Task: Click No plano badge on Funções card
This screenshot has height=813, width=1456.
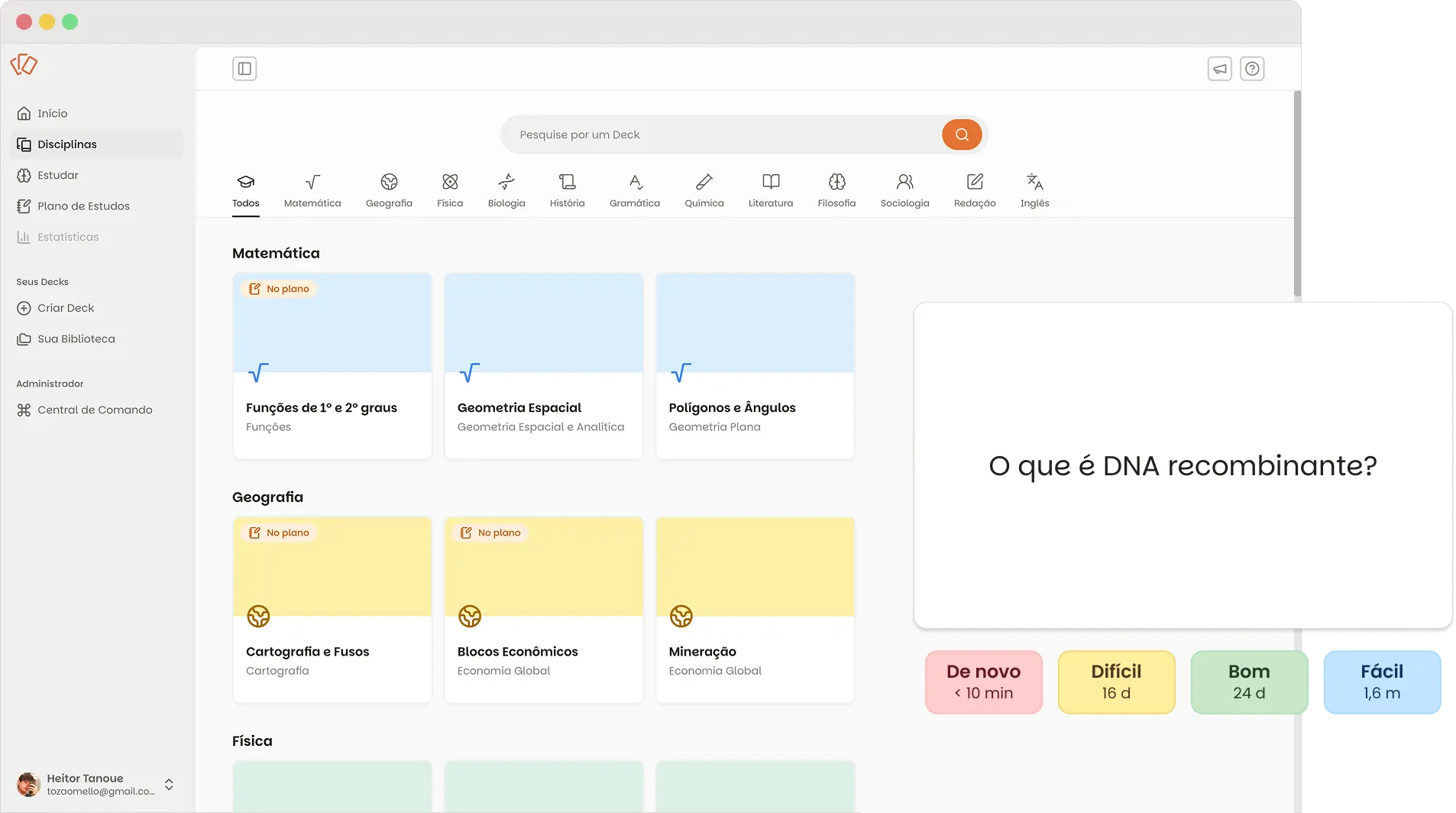Action: pyautogui.click(x=279, y=289)
